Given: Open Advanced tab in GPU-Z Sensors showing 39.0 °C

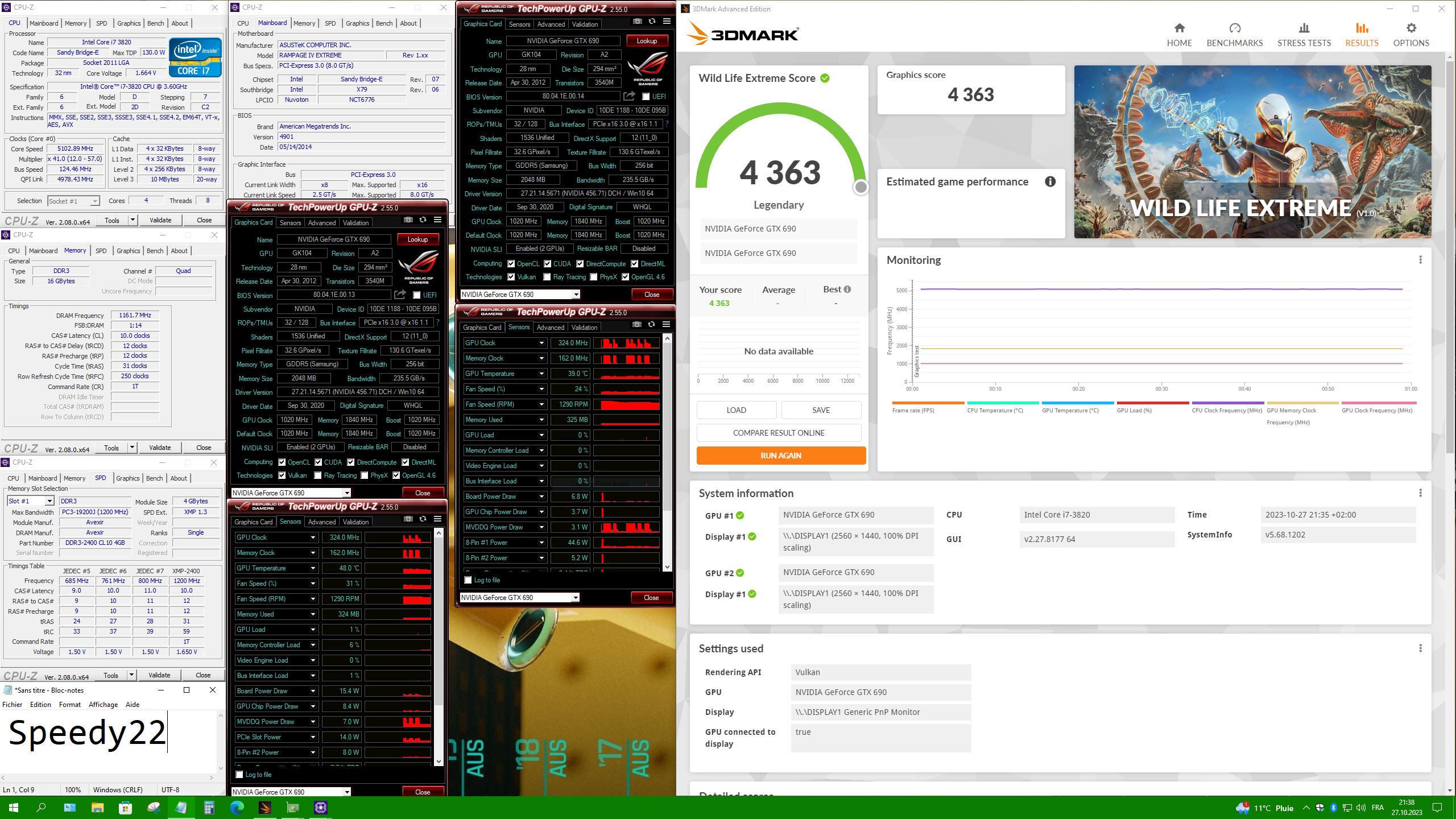Looking at the screenshot, I should point(550,327).
